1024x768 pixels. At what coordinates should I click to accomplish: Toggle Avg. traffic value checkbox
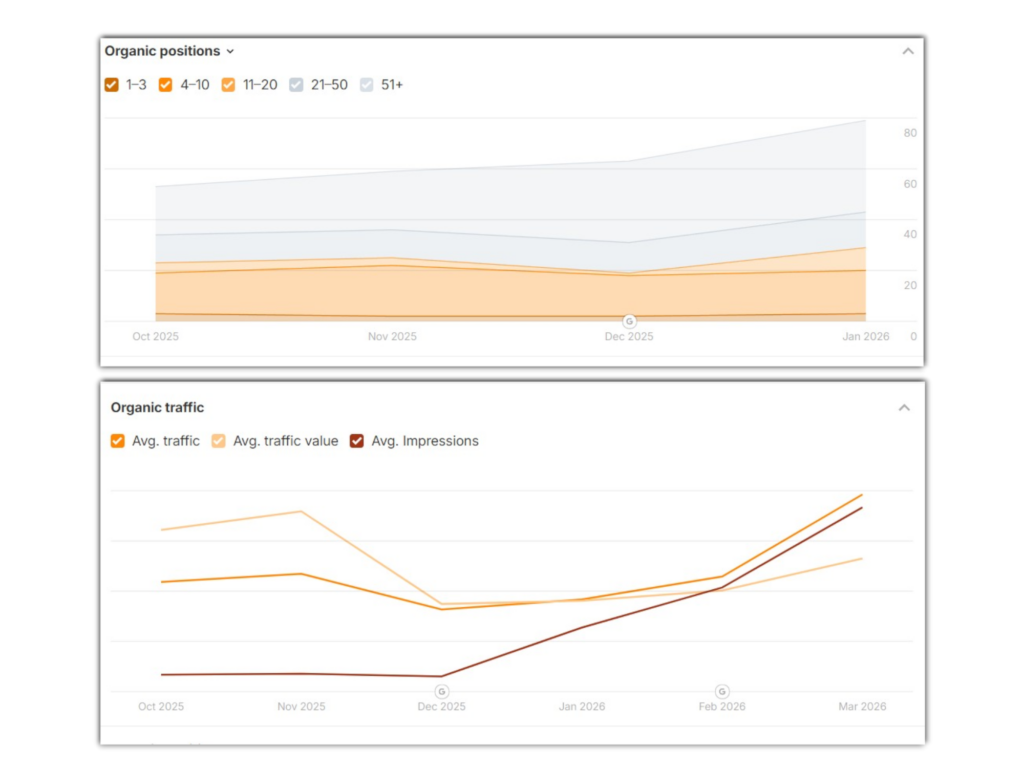coord(218,441)
